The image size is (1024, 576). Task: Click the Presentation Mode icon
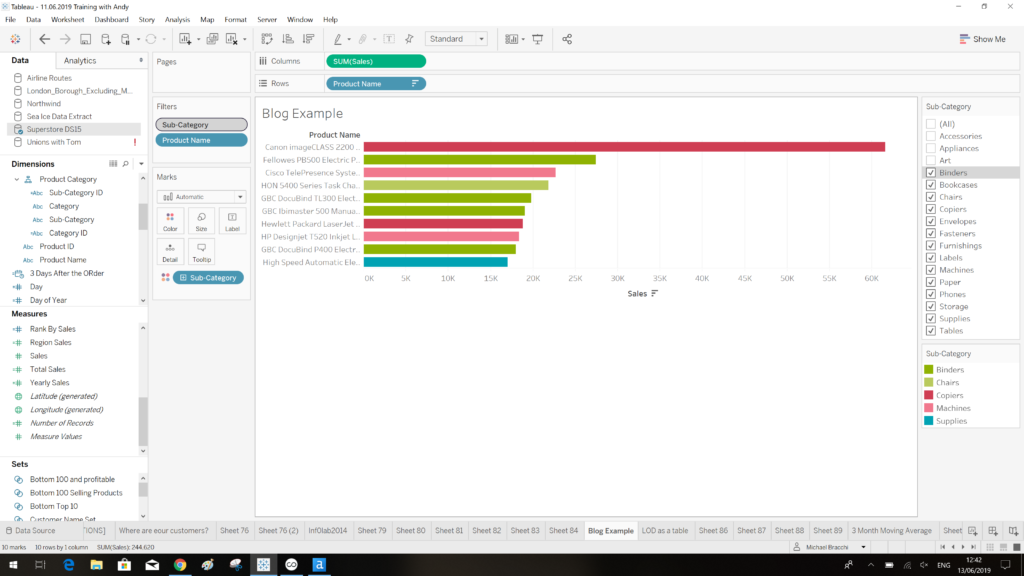(537, 39)
